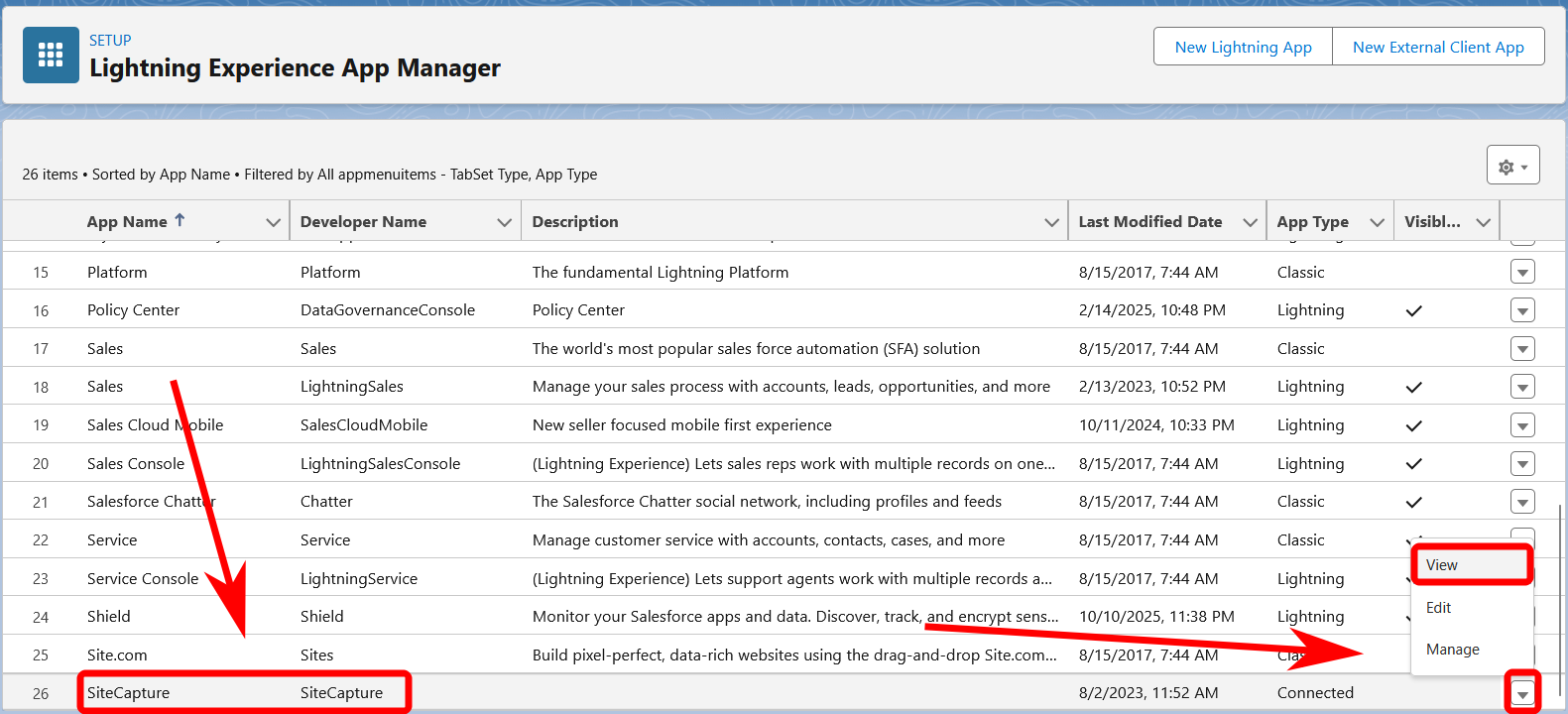1568x714 pixels.
Task: Click the App Manager grid icon
Action: (51, 55)
